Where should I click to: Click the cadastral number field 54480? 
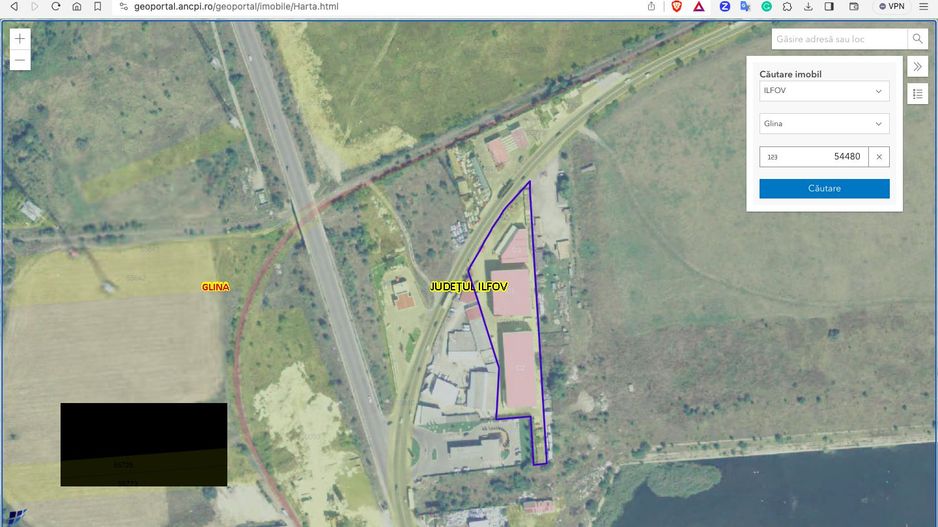(814, 157)
